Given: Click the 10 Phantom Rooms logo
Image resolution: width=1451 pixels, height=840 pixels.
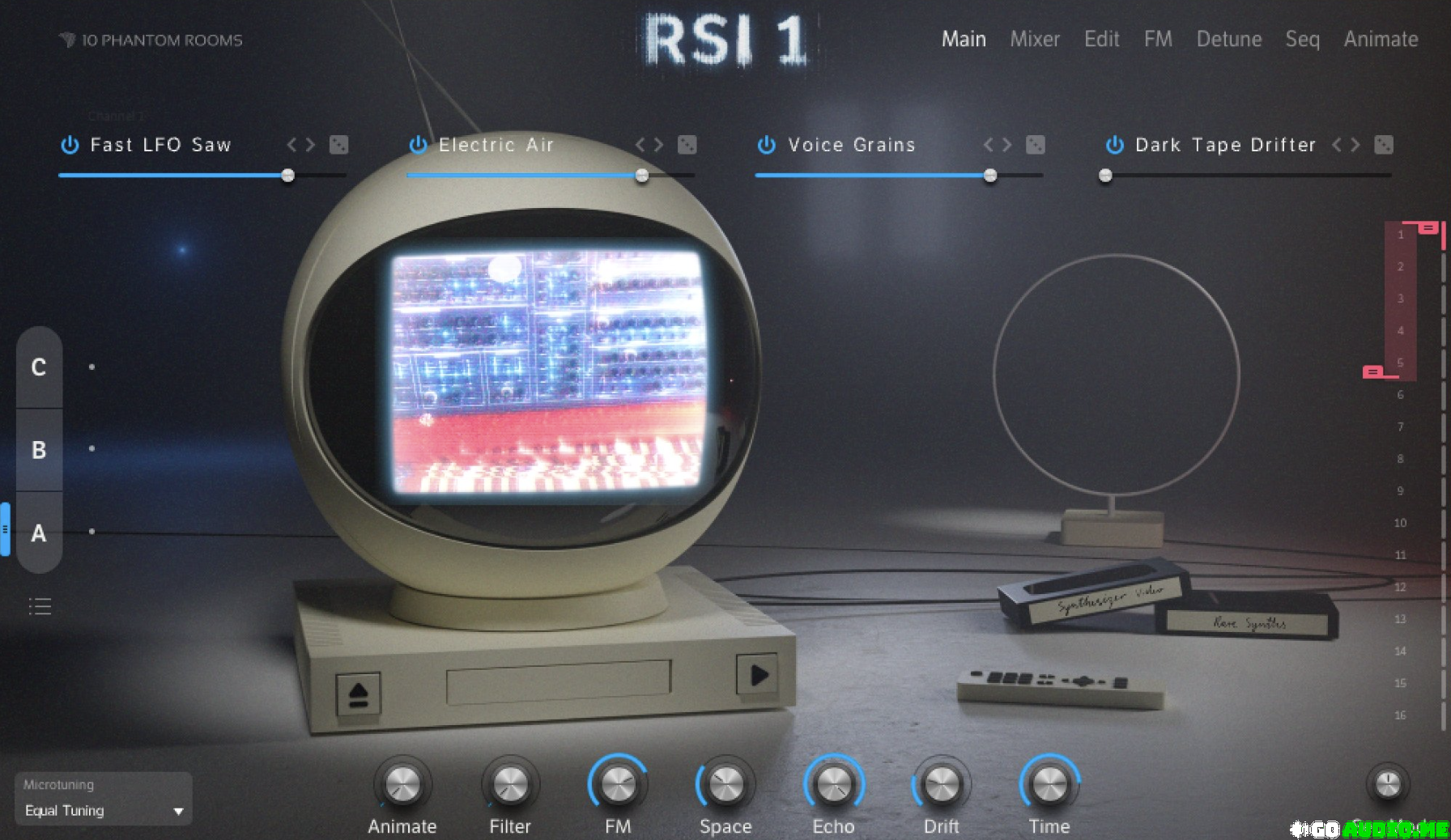Looking at the screenshot, I should [151, 40].
